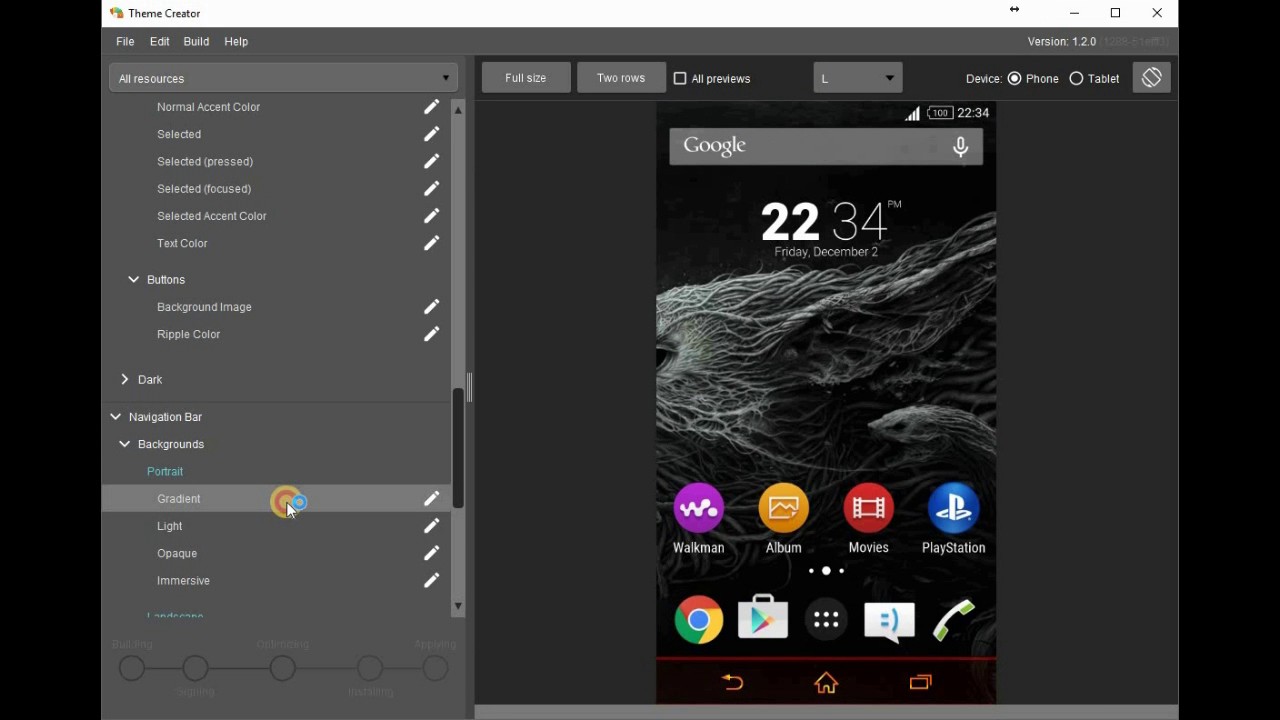Maximize the Theme Creator window
Image resolution: width=1280 pixels, height=720 pixels.
pyautogui.click(x=1116, y=13)
